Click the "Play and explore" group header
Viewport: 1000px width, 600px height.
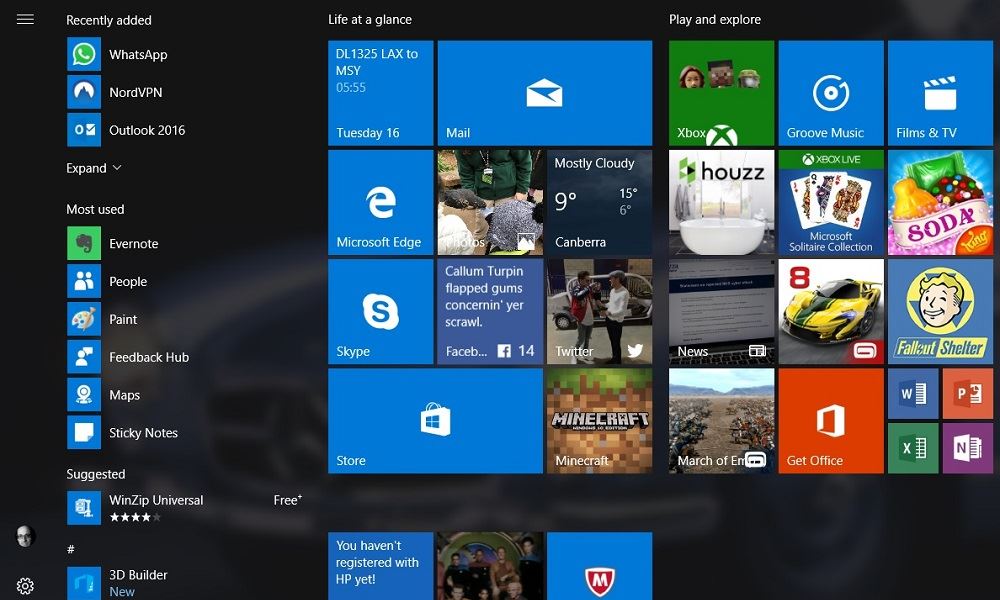[x=715, y=20]
